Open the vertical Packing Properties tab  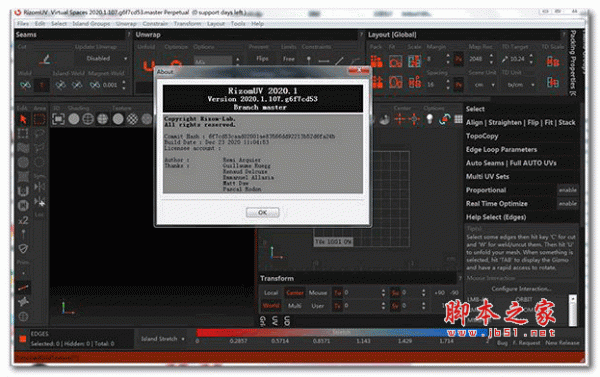pos(573,63)
